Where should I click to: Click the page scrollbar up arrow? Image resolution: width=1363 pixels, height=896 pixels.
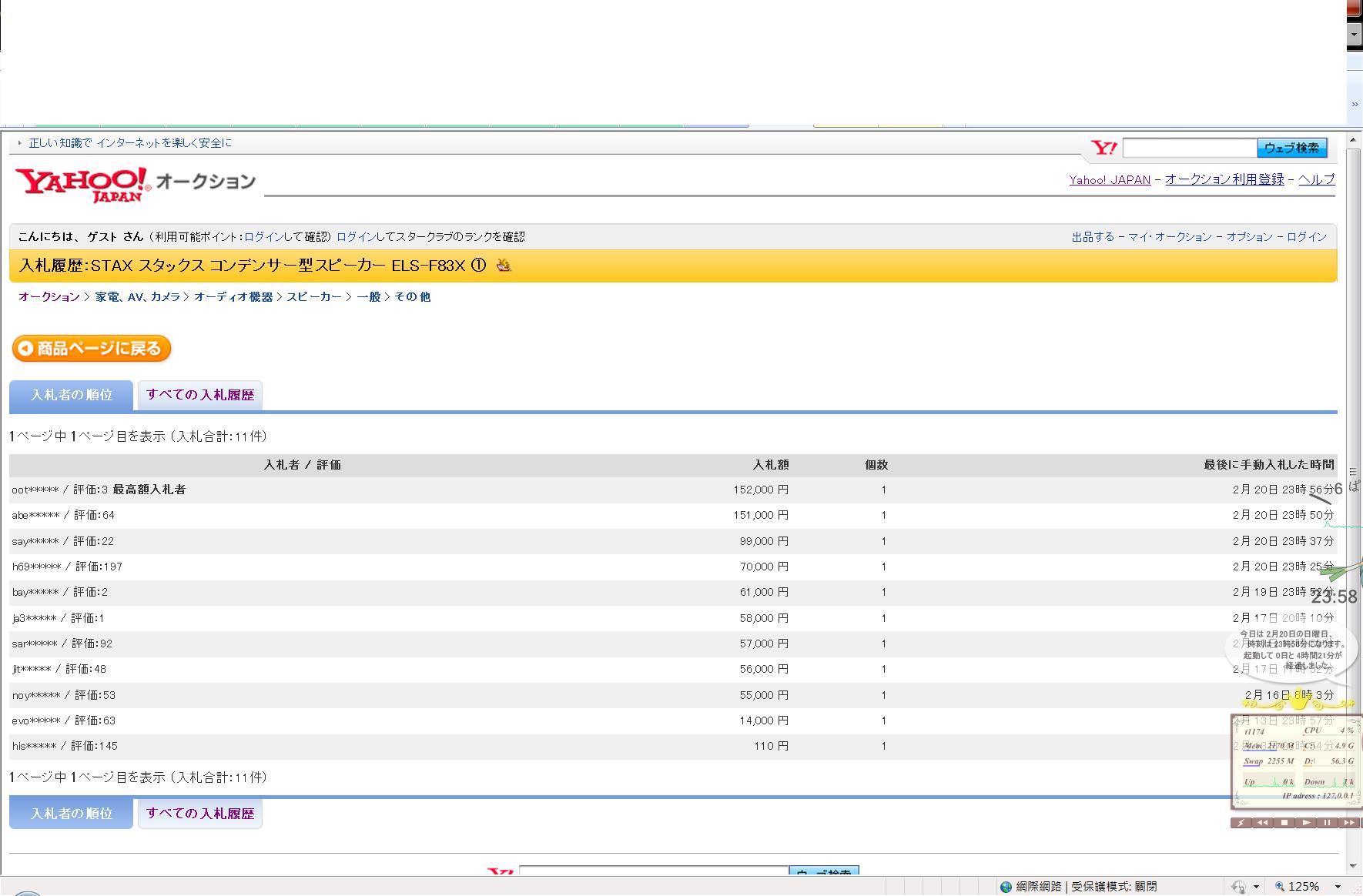(1354, 140)
